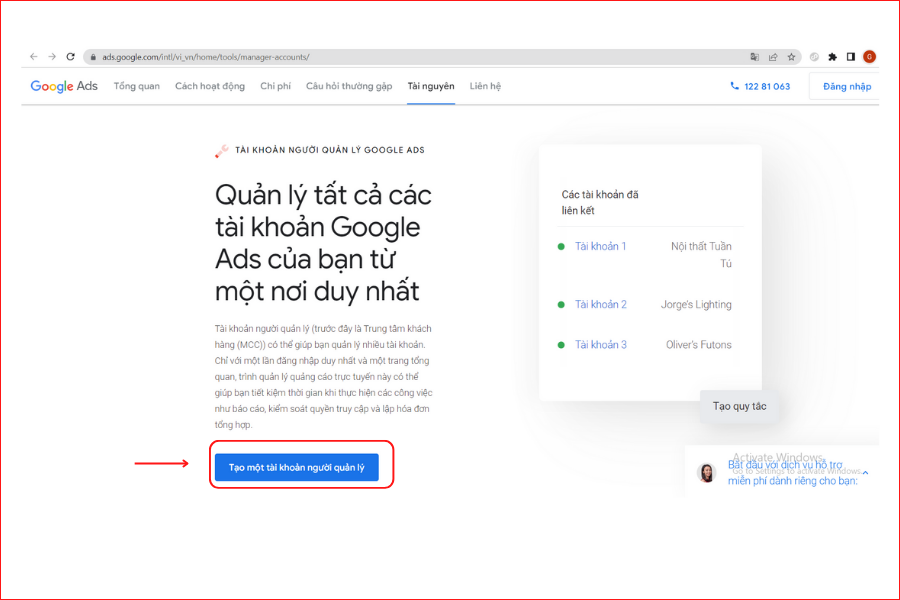Collapse the support chat chevron
The width and height of the screenshot is (900, 600).
pyautogui.click(x=866, y=473)
